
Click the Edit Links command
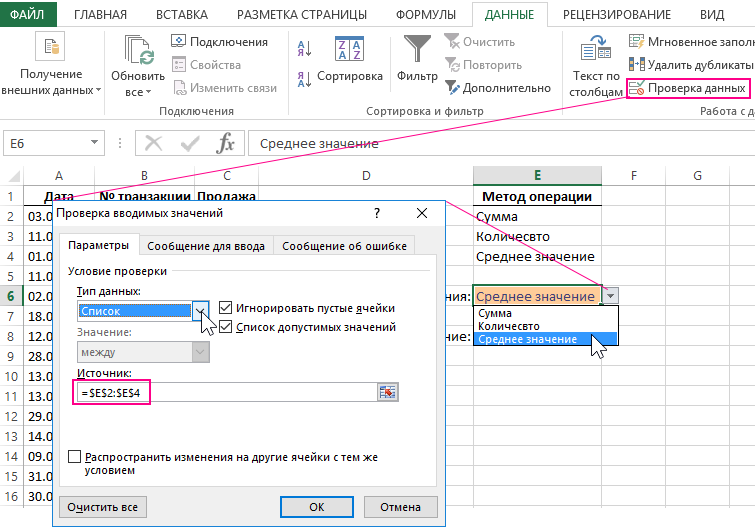coord(225,88)
